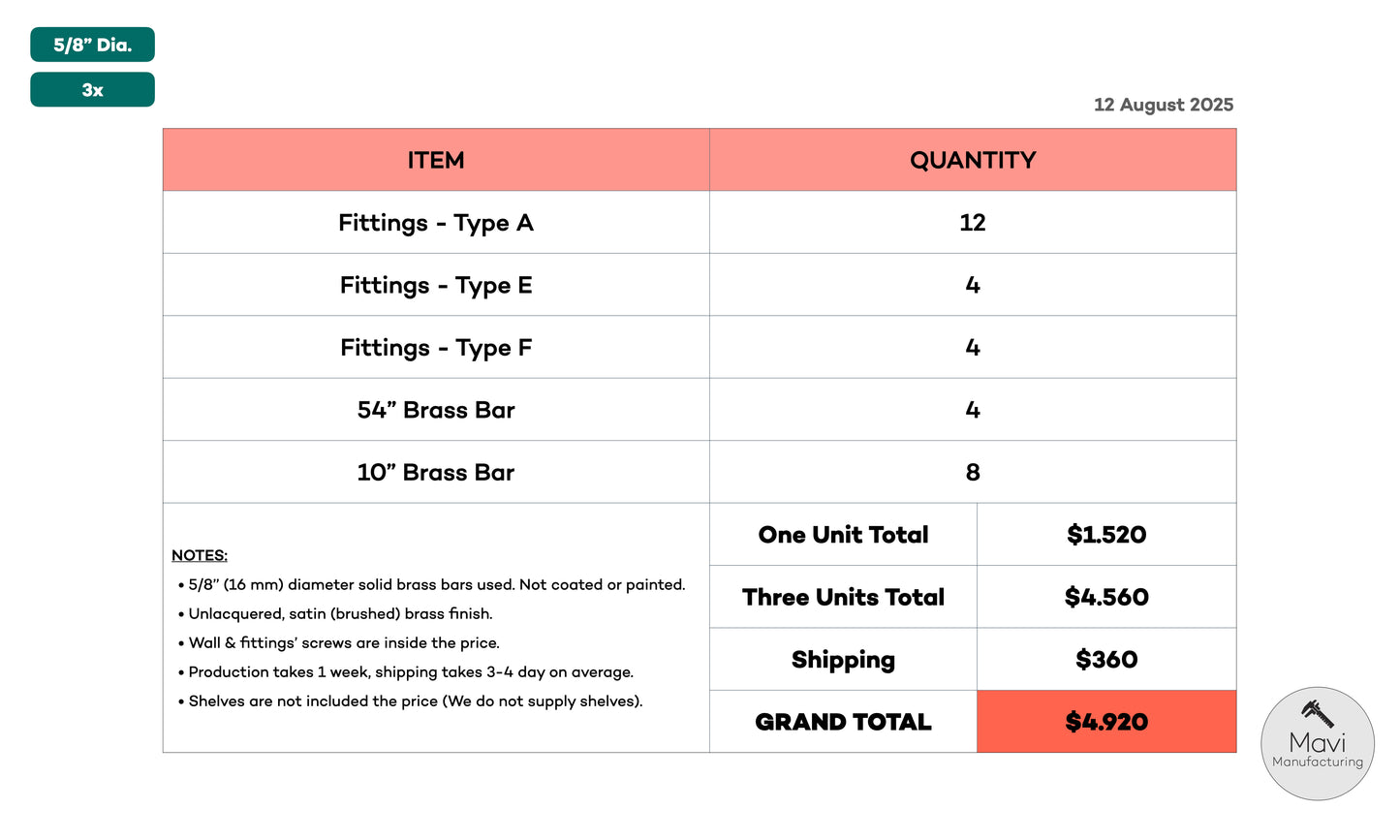1400x840 pixels.
Task: Click the QUANTITY column header
Action: [x=973, y=160]
